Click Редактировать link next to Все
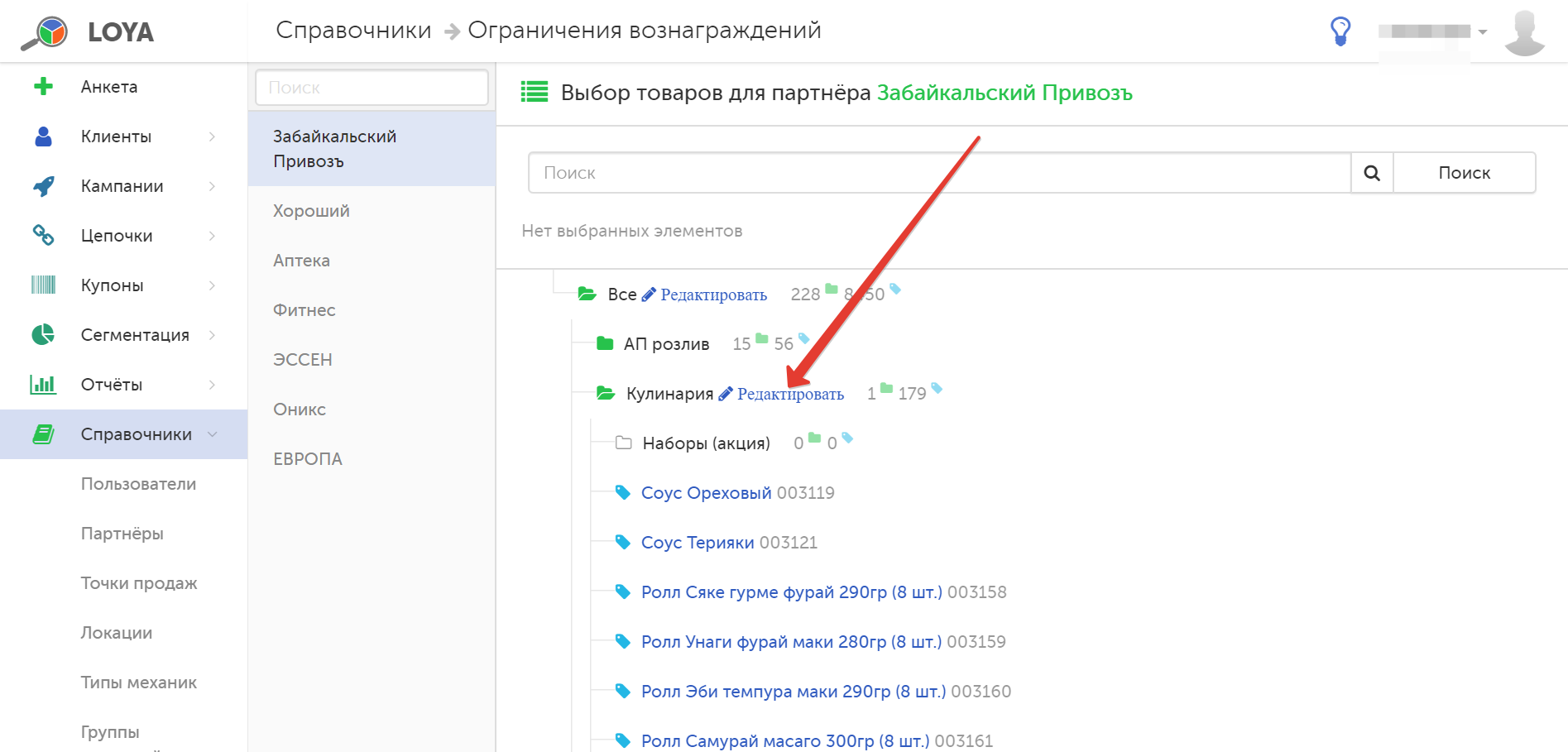 click(x=713, y=295)
